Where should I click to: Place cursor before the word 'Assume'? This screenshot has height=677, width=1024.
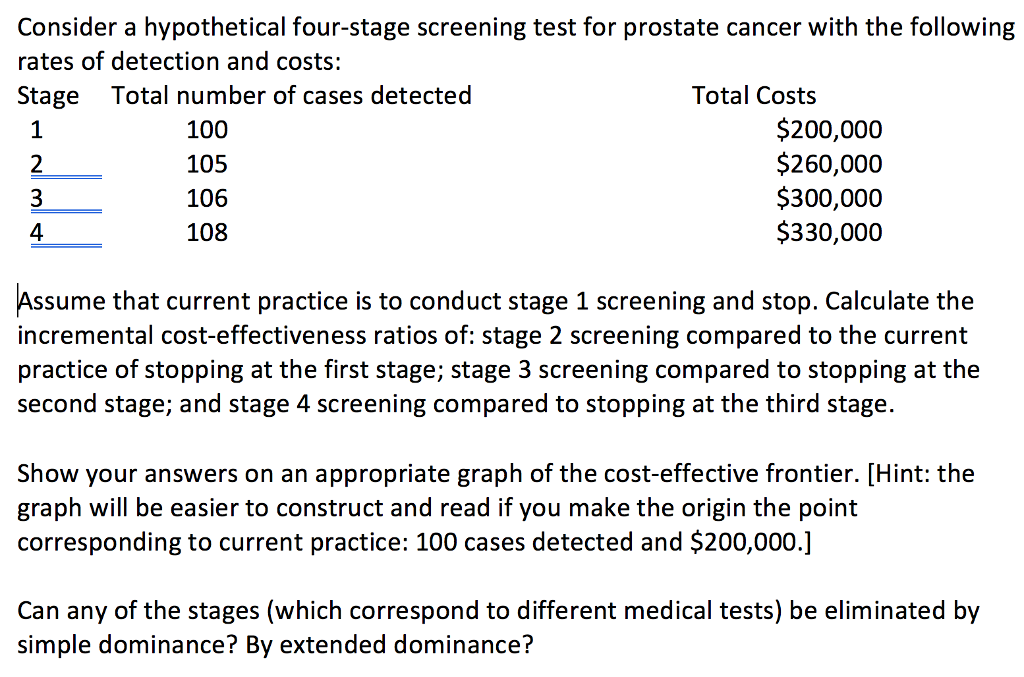[18, 301]
